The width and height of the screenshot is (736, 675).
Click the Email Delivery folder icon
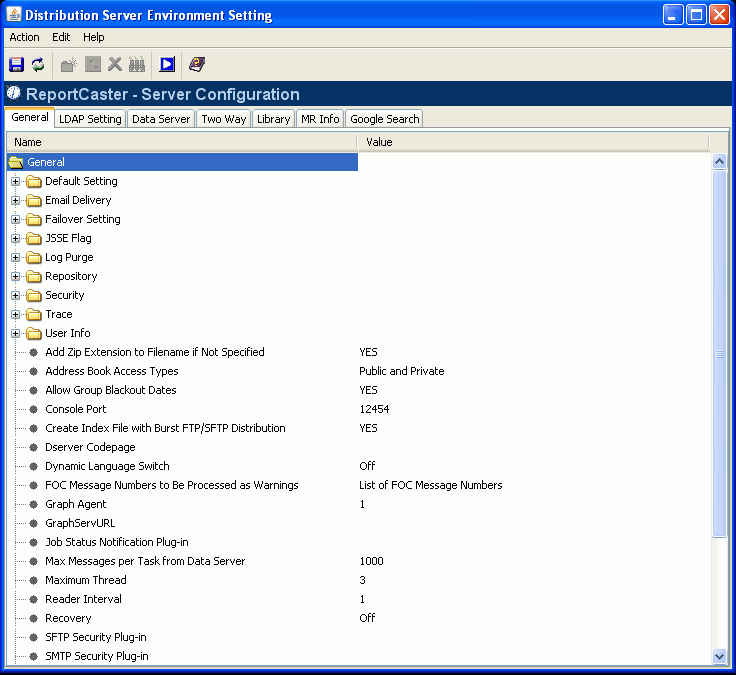click(x=34, y=200)
